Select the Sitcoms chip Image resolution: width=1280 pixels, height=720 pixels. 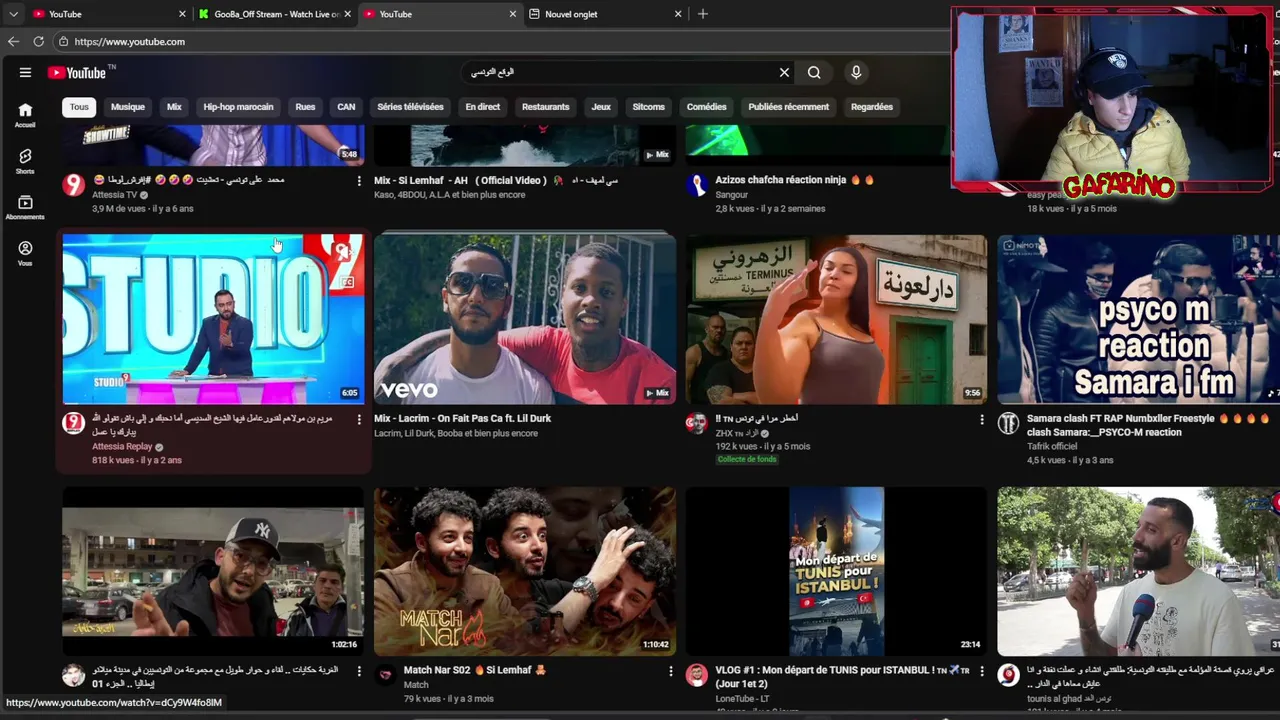pos(648,107)
